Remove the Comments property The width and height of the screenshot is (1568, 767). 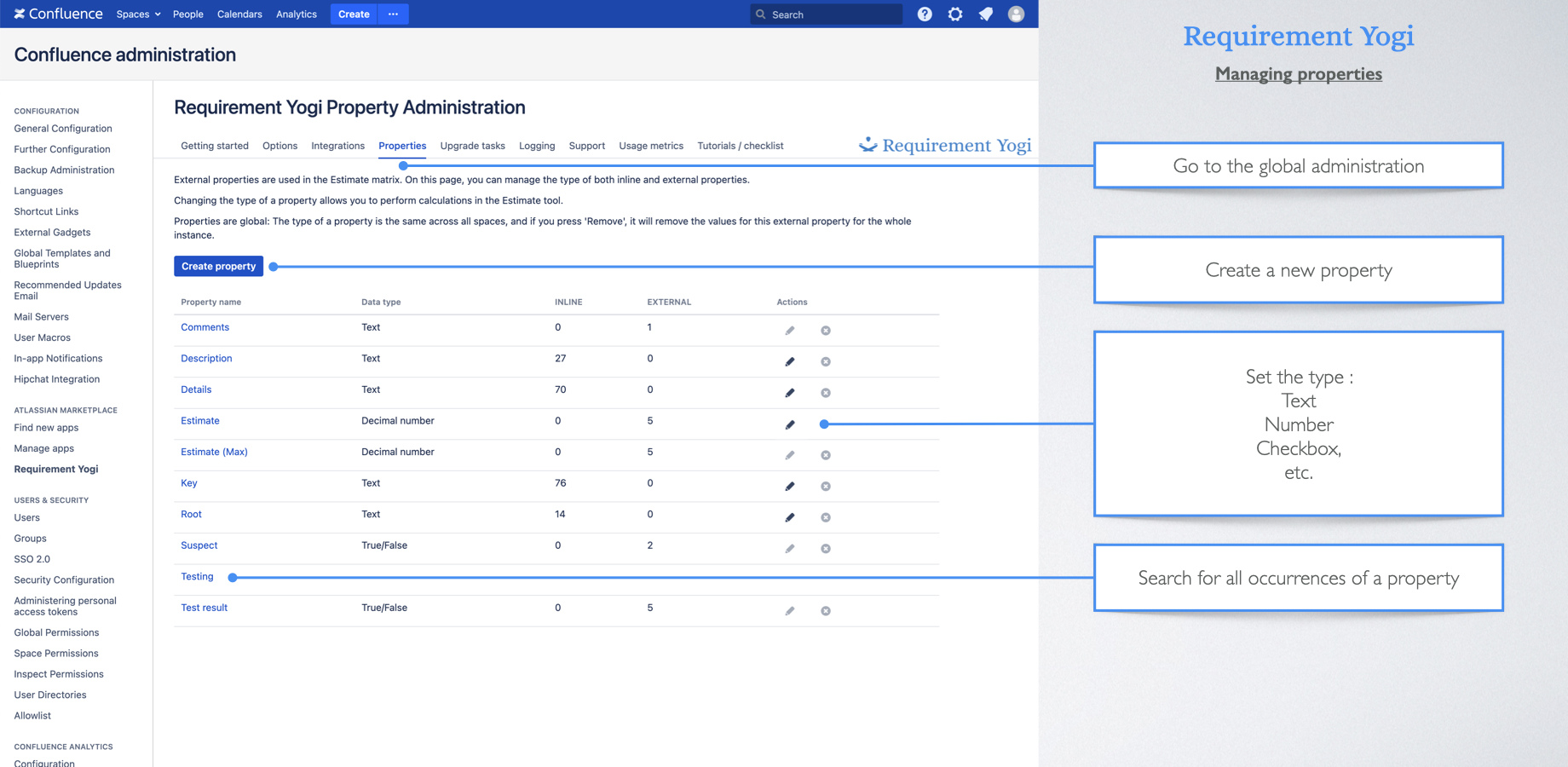point(826,331)
